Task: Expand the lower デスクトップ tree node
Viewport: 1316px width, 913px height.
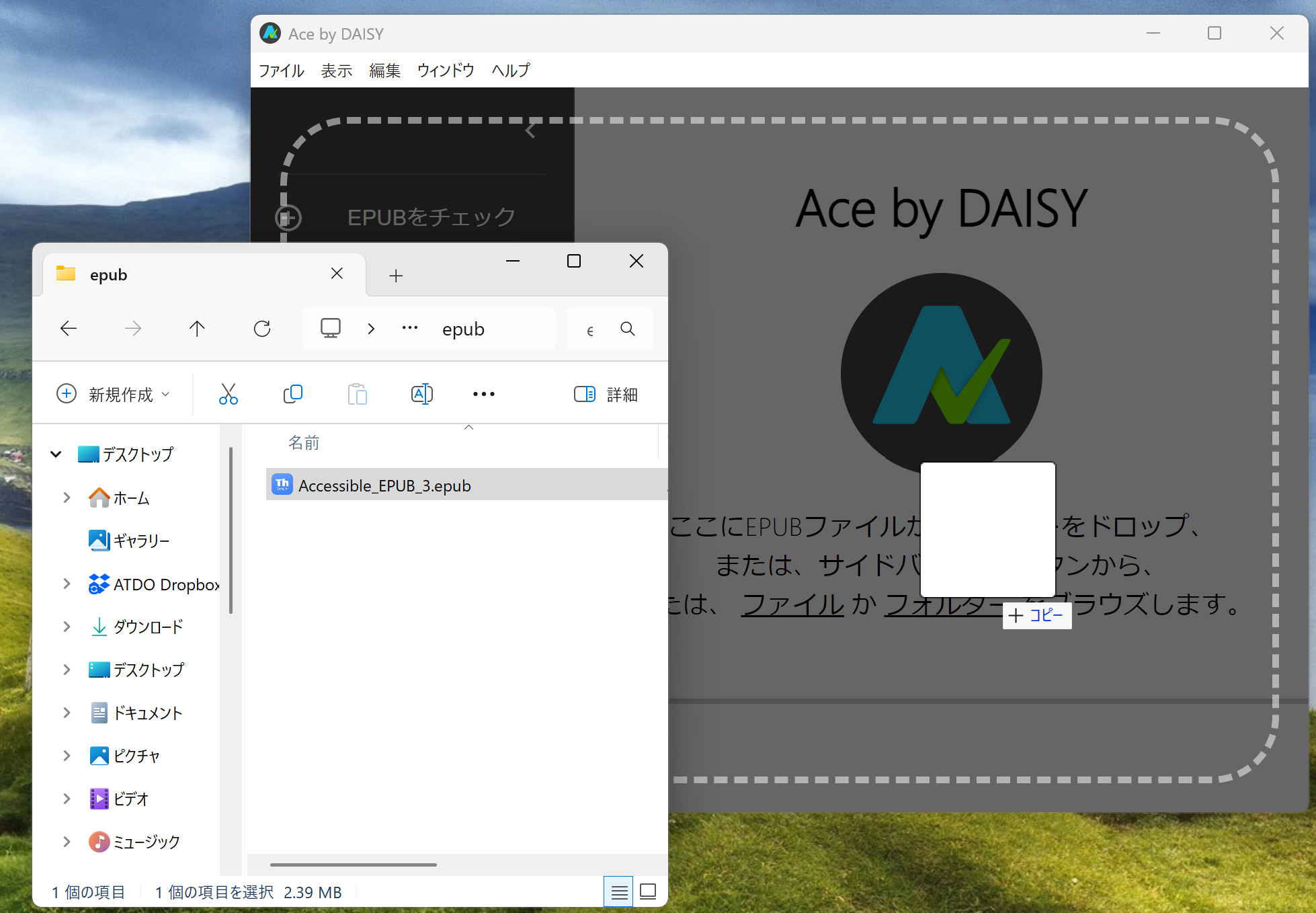Action: 67,670
